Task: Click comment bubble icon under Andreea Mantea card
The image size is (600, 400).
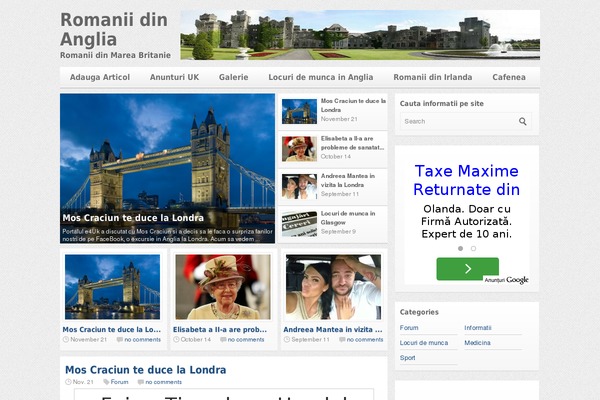Action: tap(342, 340)
